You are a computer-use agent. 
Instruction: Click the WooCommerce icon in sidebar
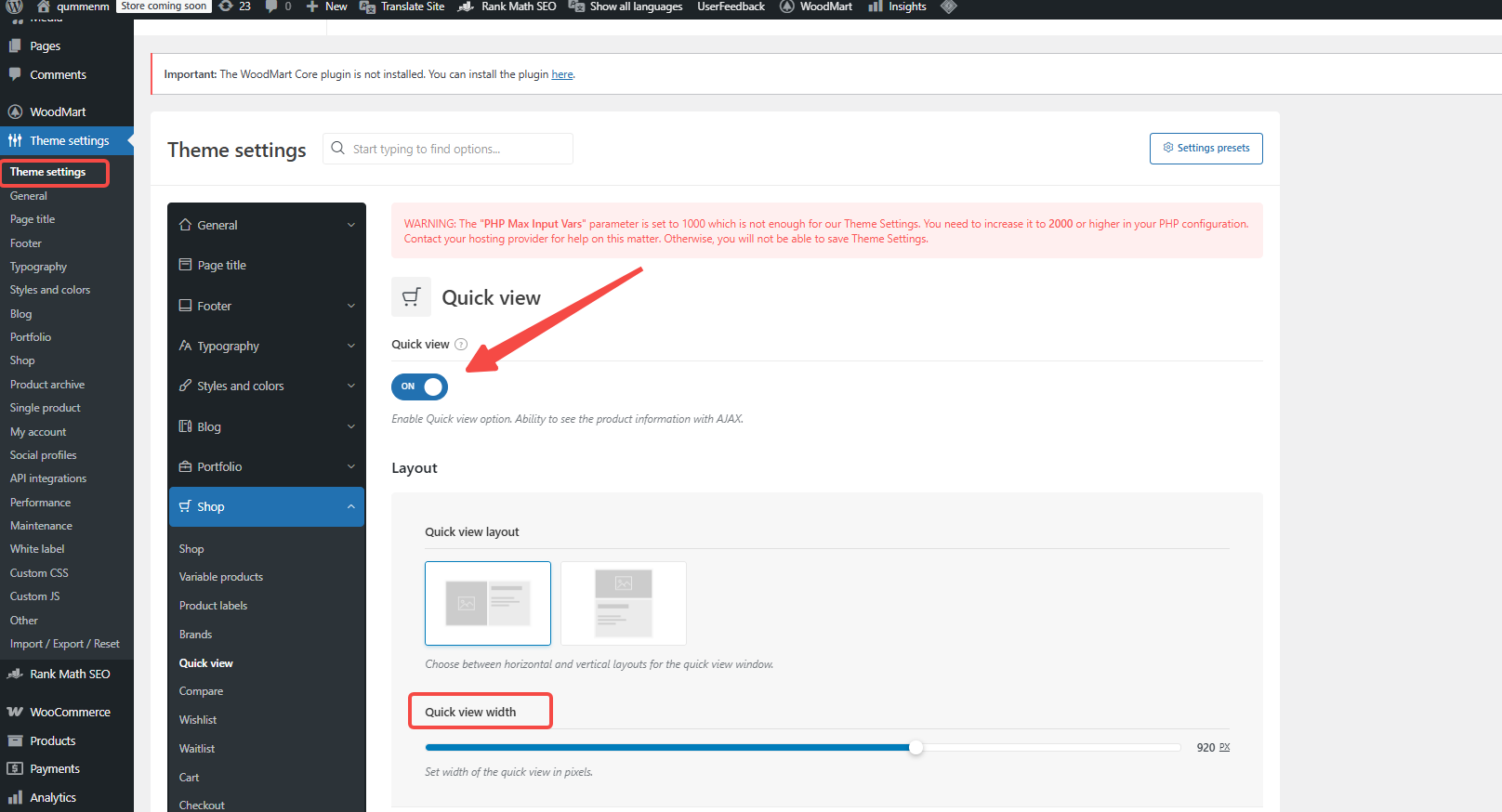click(15, 713)
